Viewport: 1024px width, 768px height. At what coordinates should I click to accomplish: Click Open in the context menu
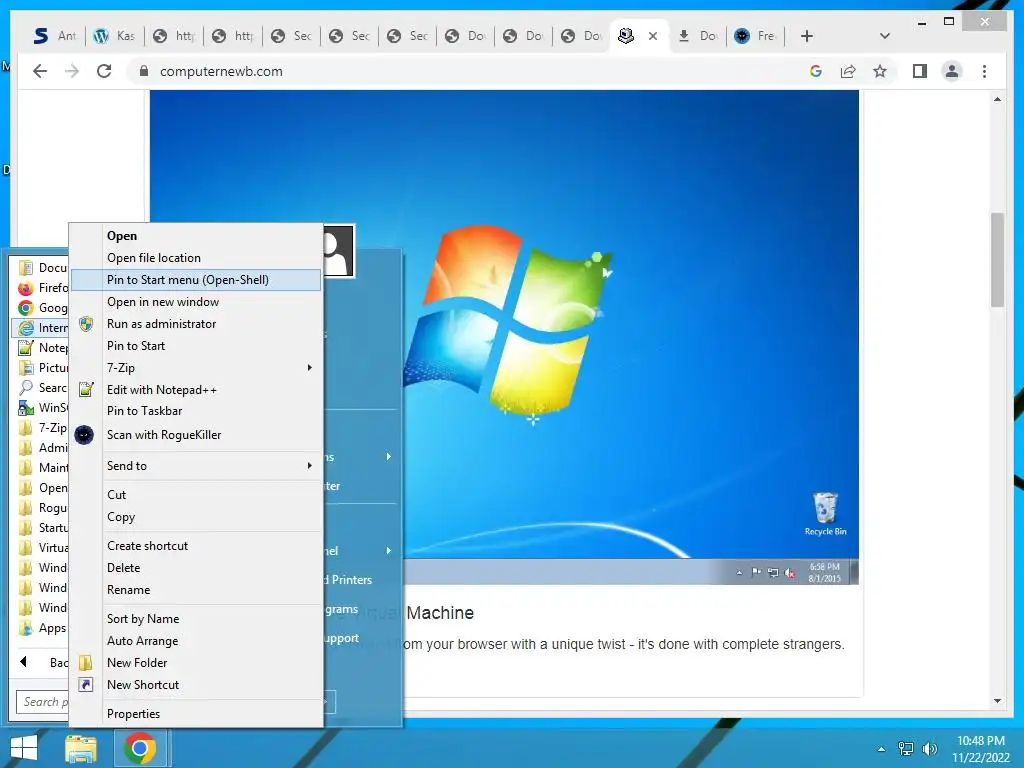point(196,236)
